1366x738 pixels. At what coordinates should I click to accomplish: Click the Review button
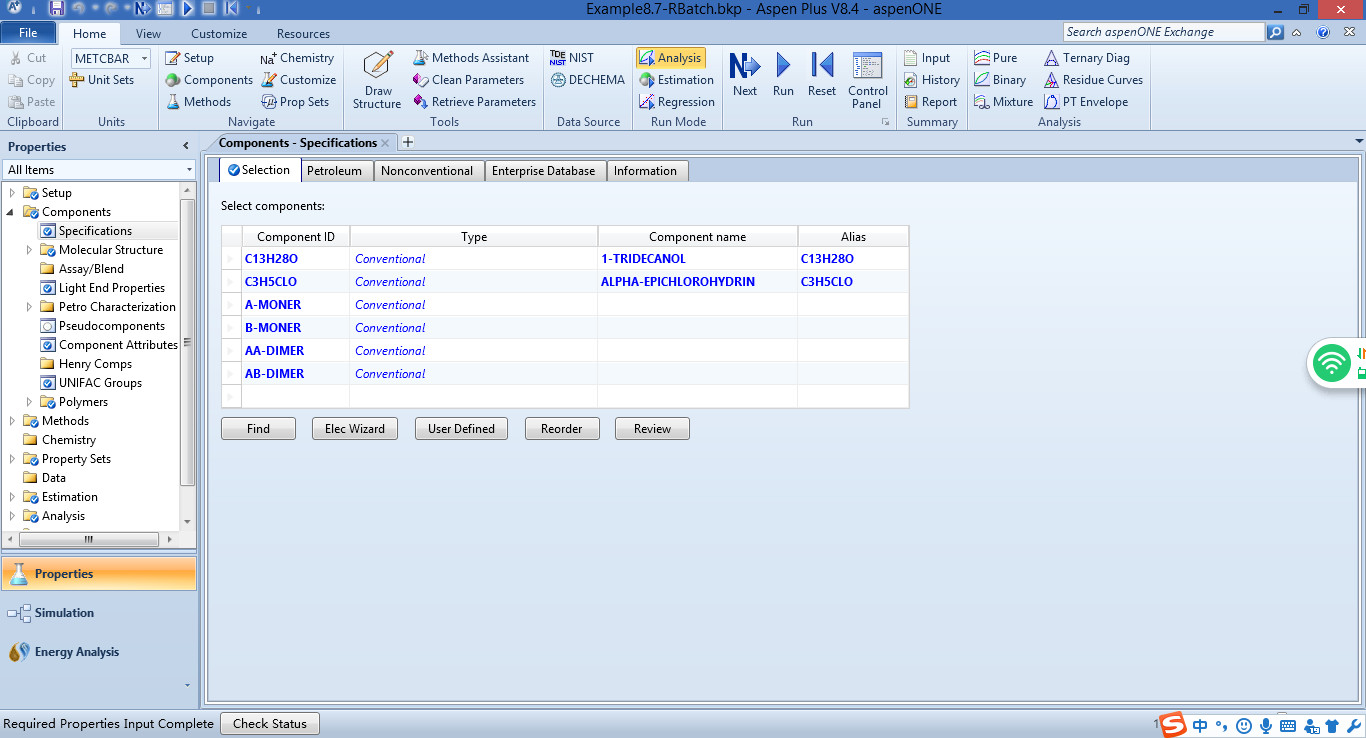[x=652, y=429]
